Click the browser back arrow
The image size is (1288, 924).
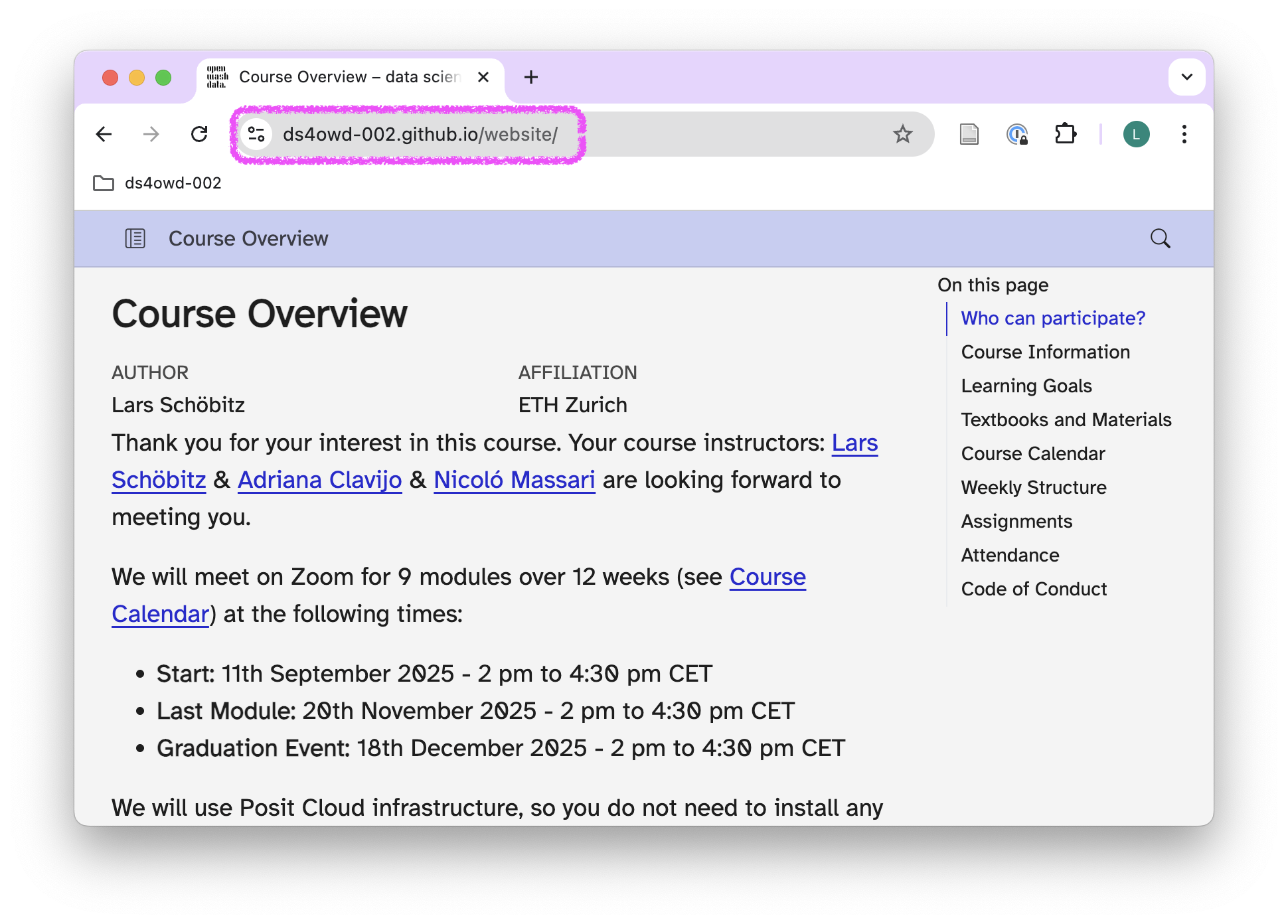104,135
